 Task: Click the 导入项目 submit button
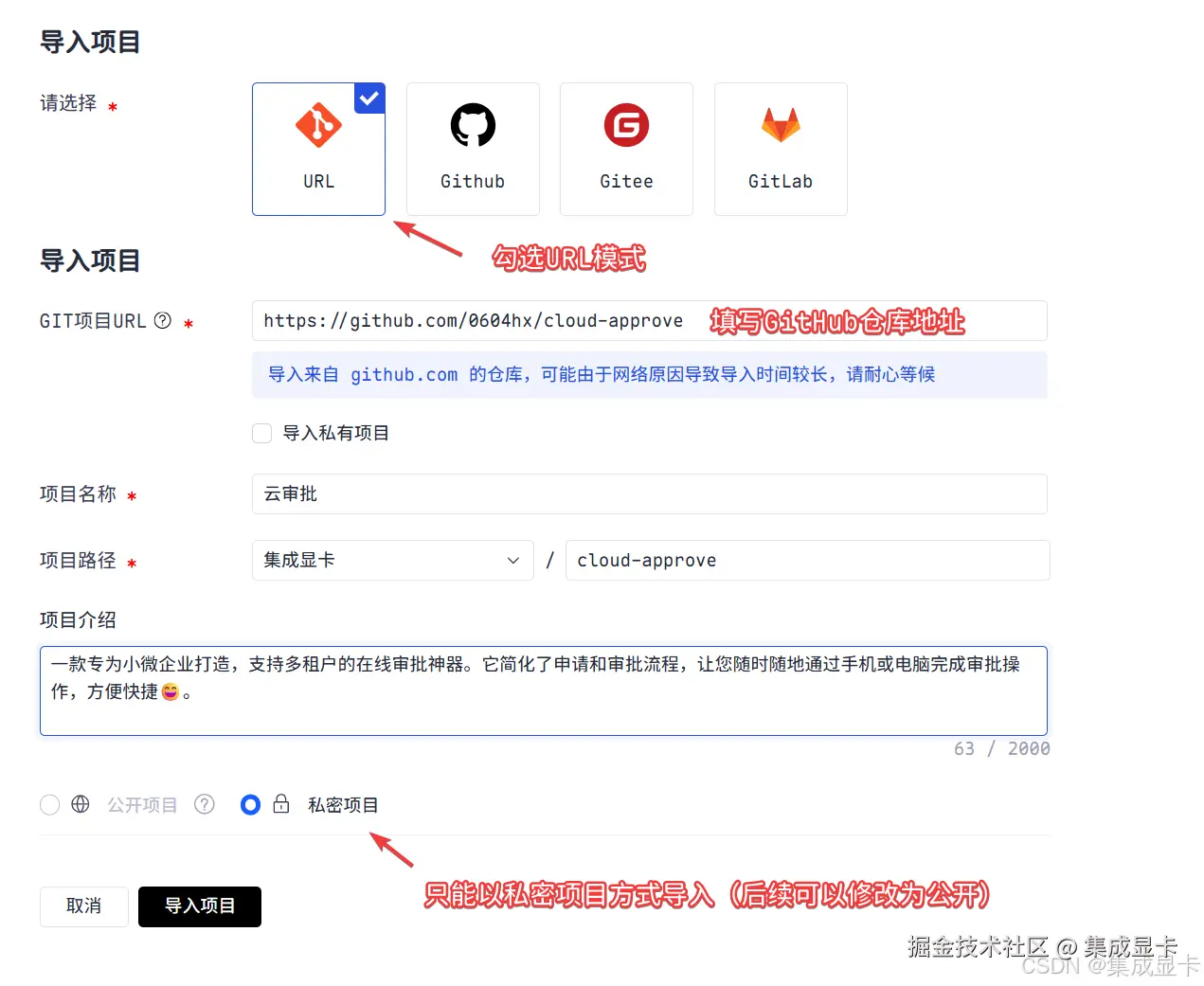[200, 906]
